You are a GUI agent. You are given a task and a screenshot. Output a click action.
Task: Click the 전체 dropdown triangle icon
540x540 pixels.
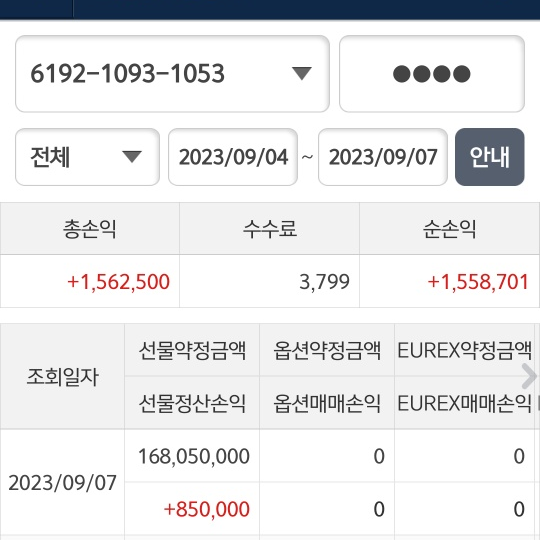pos(132,157)
